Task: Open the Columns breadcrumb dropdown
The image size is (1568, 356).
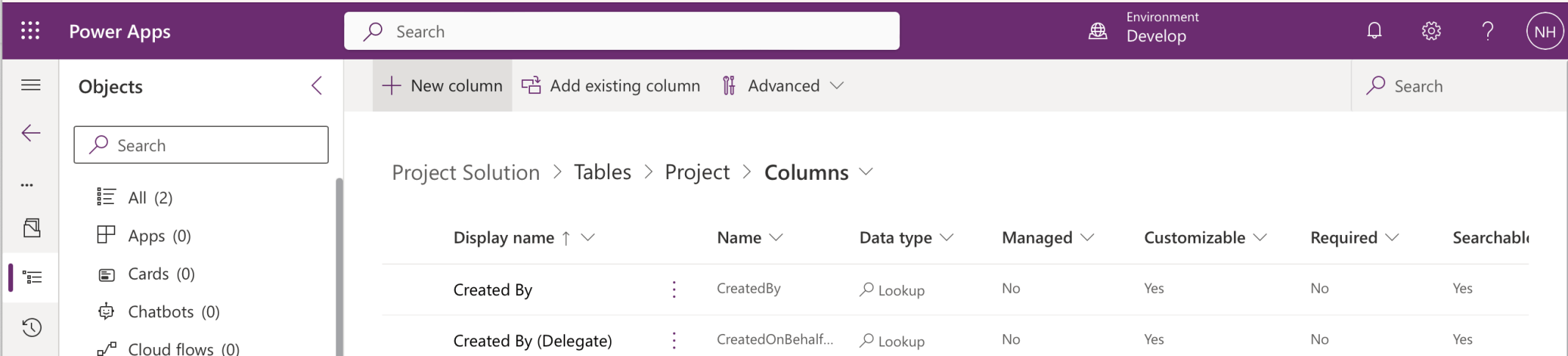Action: 867,172
